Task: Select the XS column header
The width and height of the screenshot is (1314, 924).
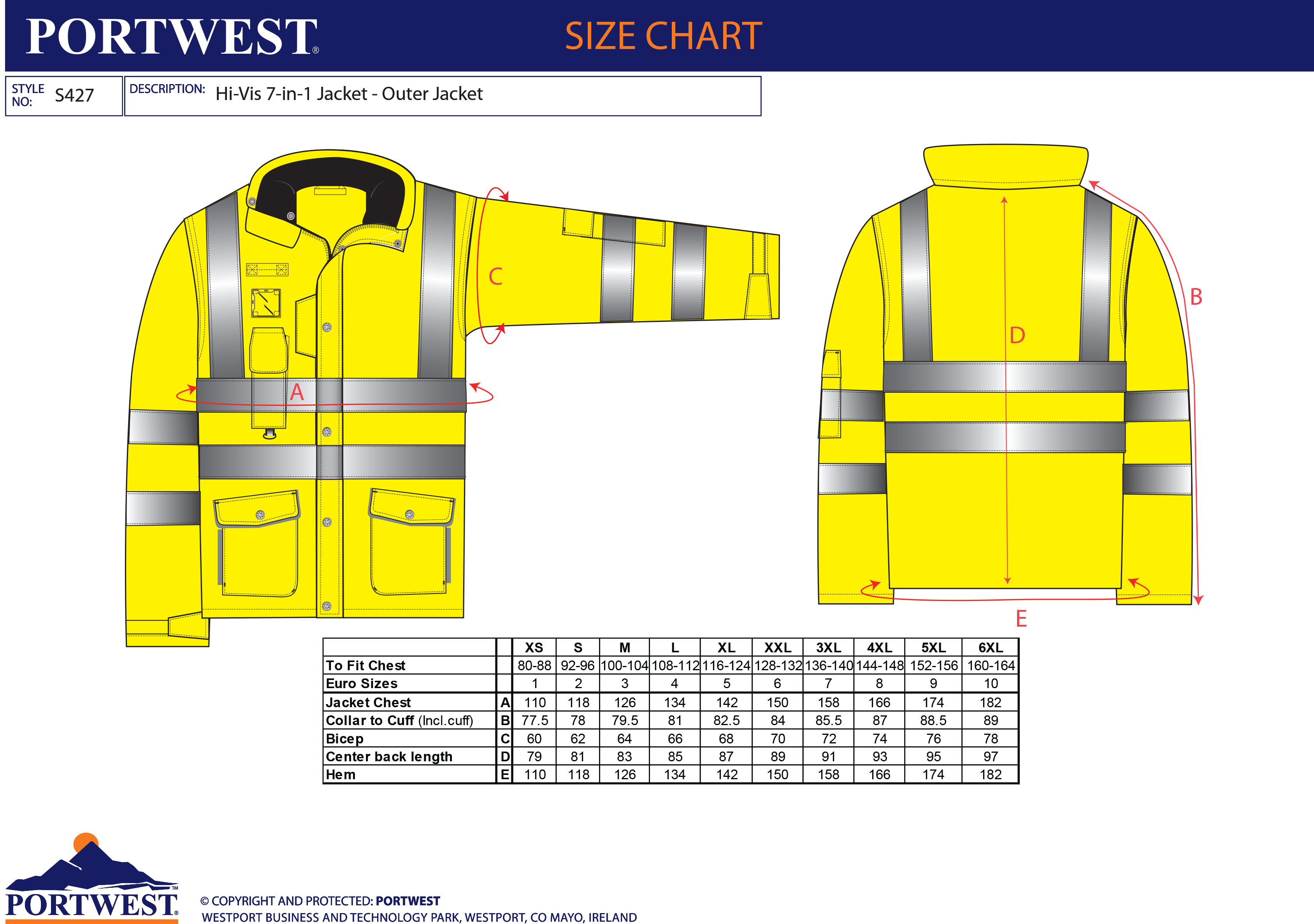Action: pyautogui.click(x=534, y=647)
